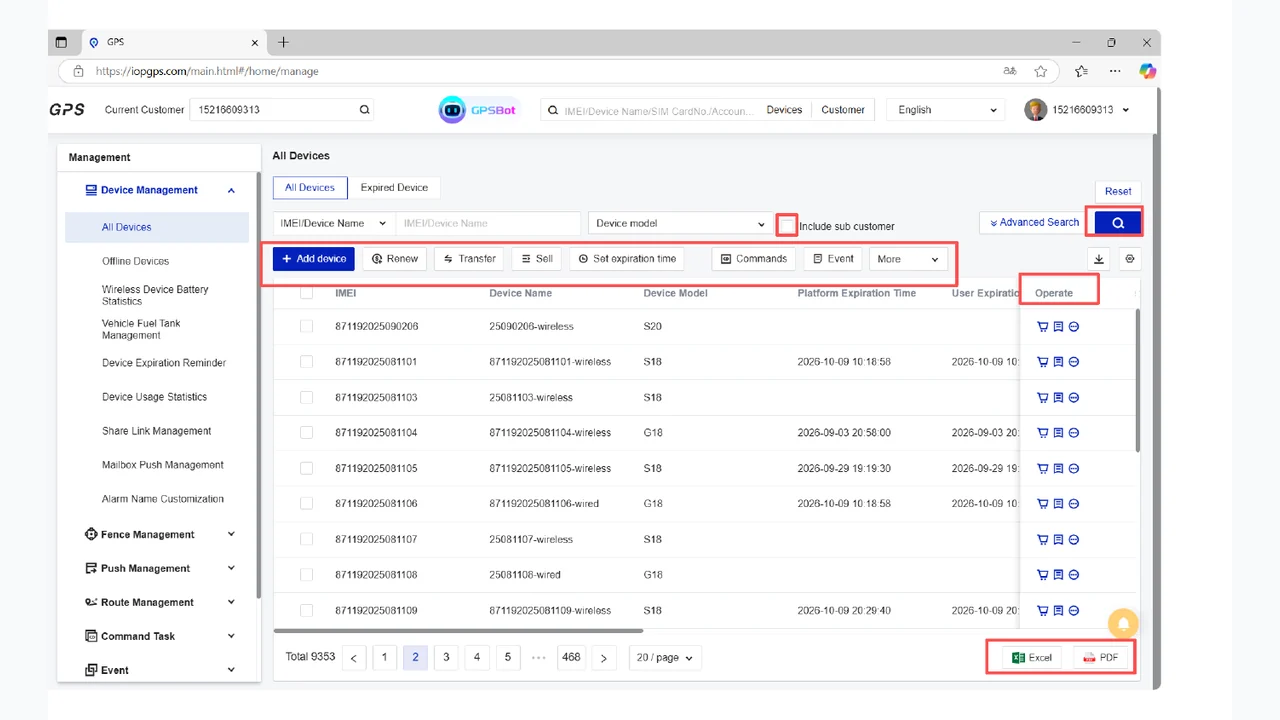Collapse the Device Management section
Image resolution: width=1280 pixels, height=720 pixels.
point(231,190)
